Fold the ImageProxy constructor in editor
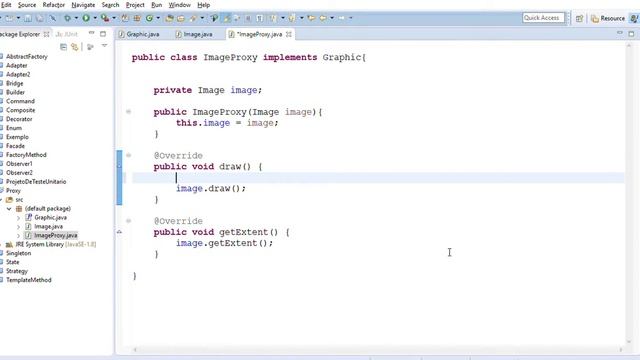Screen dimensions: 640x360 [x=128, y=111]
